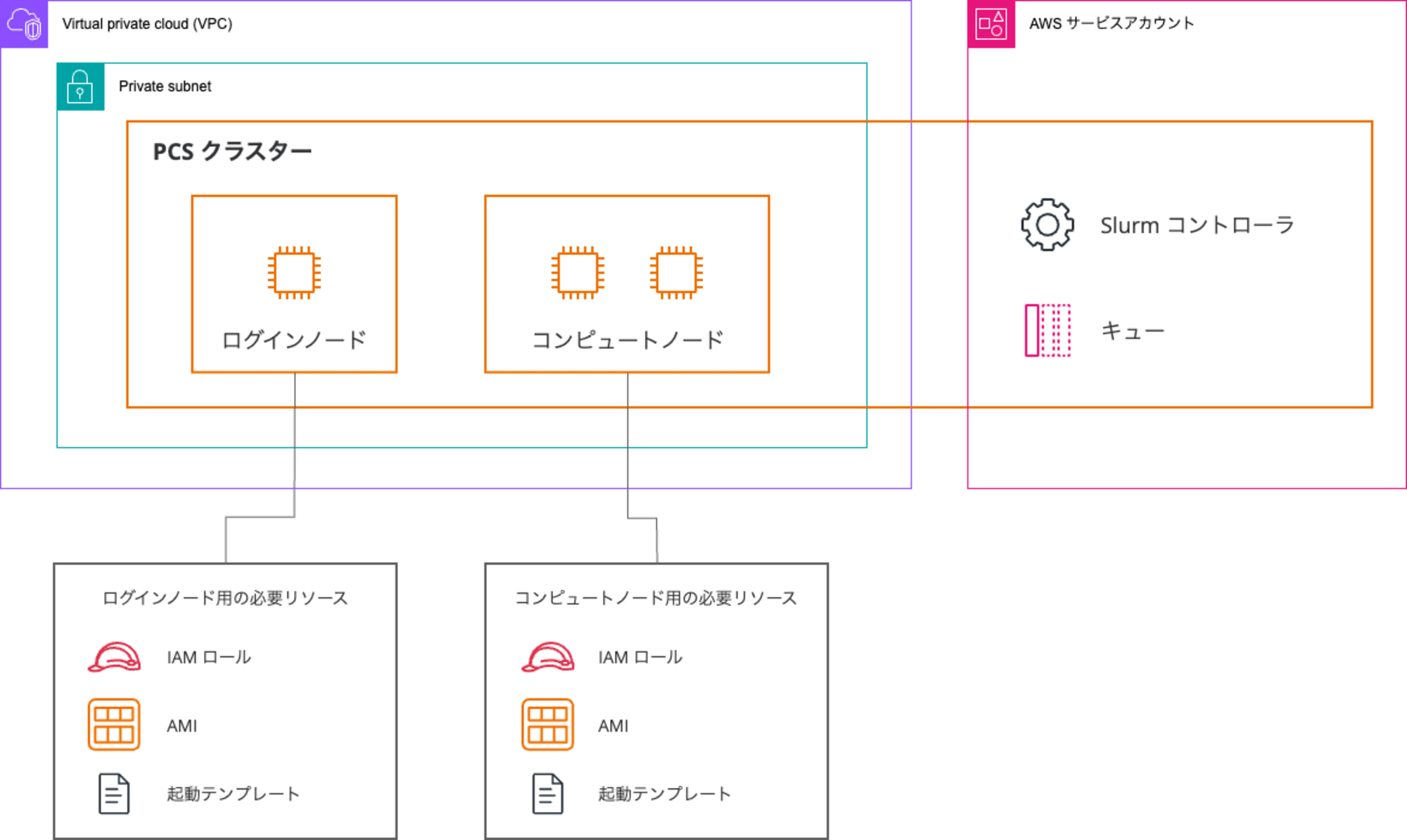Click 'AMI' in compute node resources

click(613, 726)
